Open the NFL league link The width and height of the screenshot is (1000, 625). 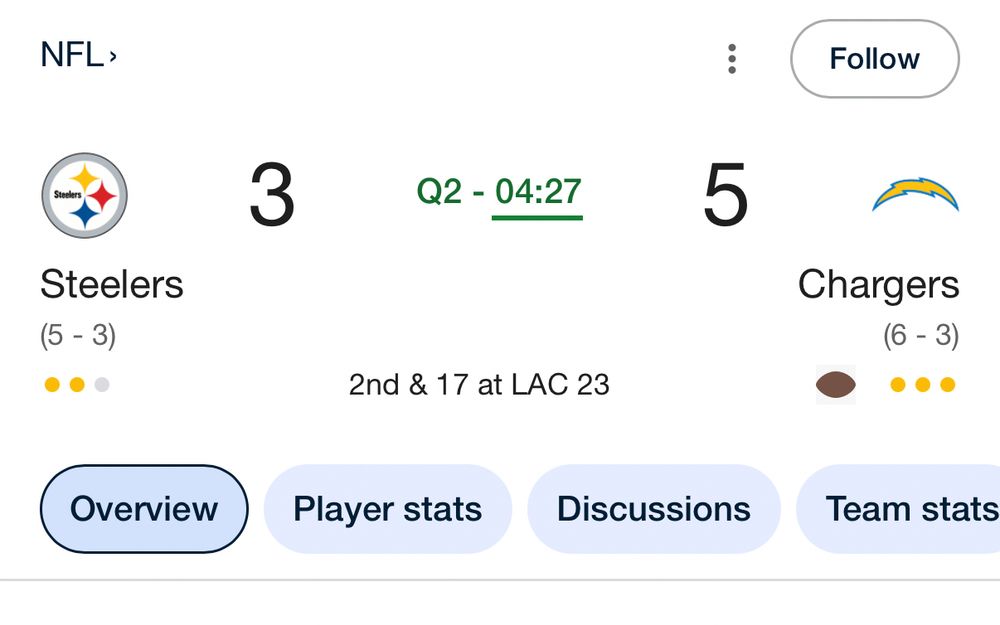(72, 56)
